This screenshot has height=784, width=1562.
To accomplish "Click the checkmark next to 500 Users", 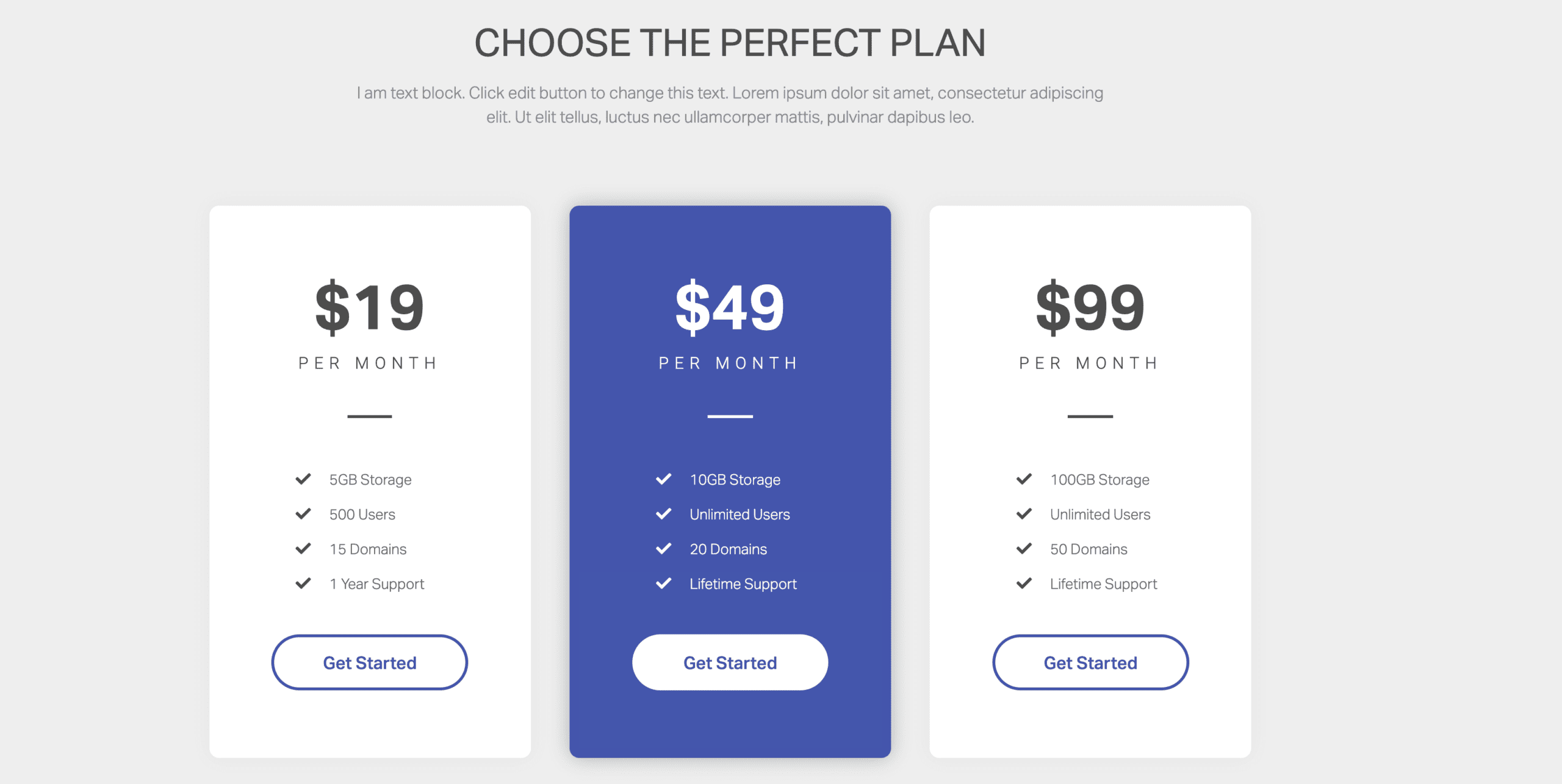I will pyautogui.click(x=303, y=514).
